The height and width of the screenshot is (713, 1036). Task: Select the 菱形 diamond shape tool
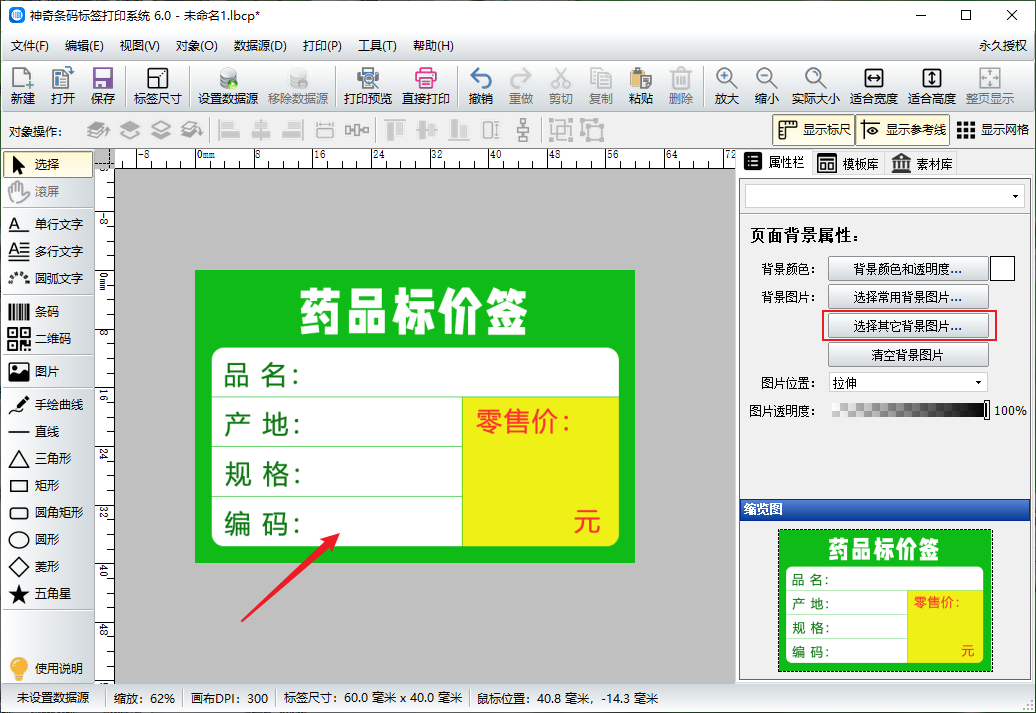(x=48, y=566)
